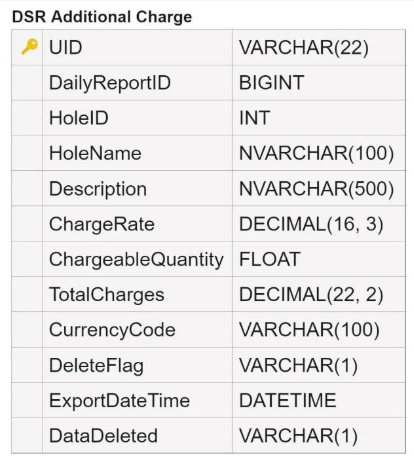Click the DSR Additional Charge table title
This screenshot has height=465, width=414.
click(x=102, y=17)
